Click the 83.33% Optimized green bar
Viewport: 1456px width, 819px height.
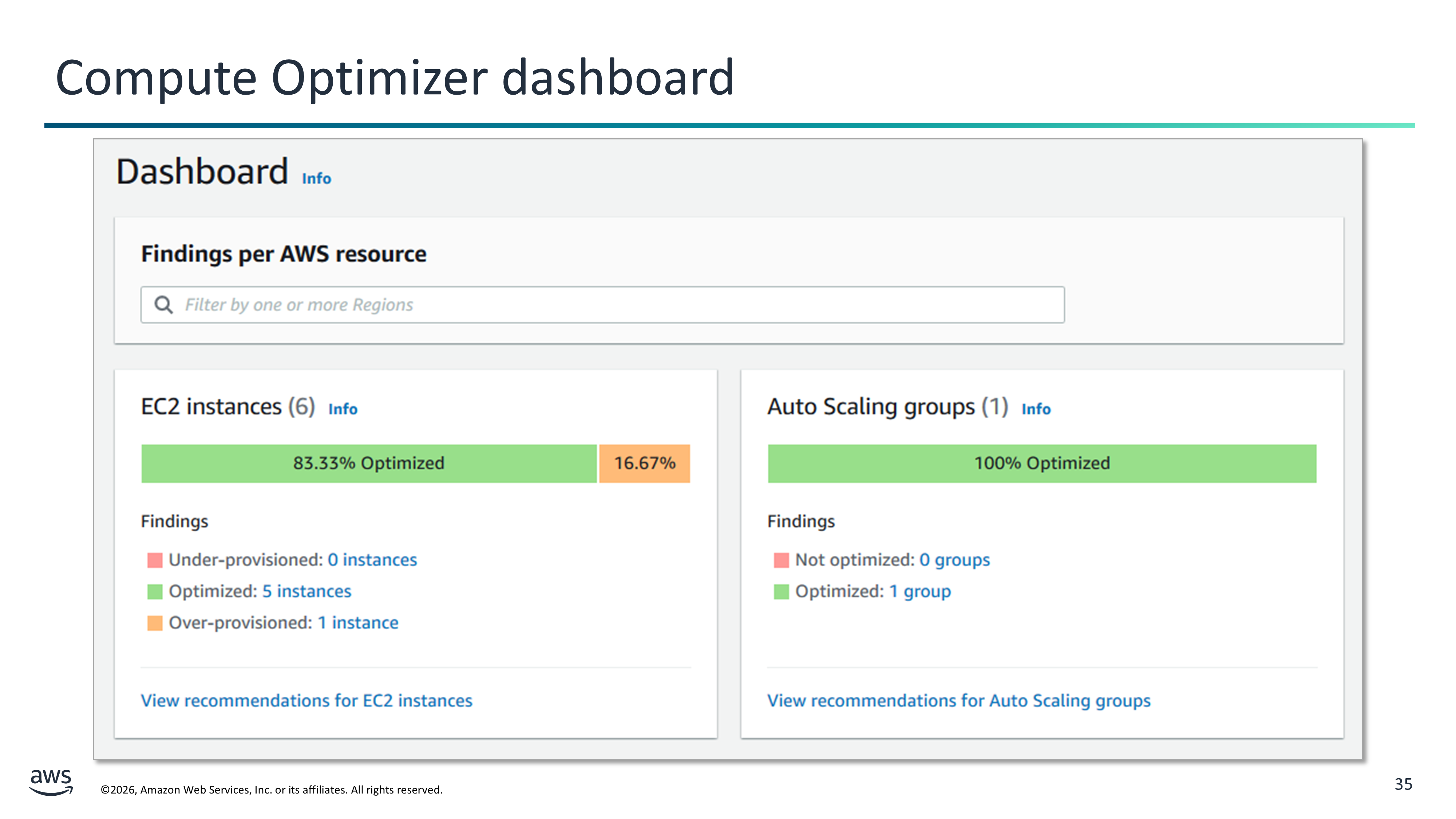[368, 463]
